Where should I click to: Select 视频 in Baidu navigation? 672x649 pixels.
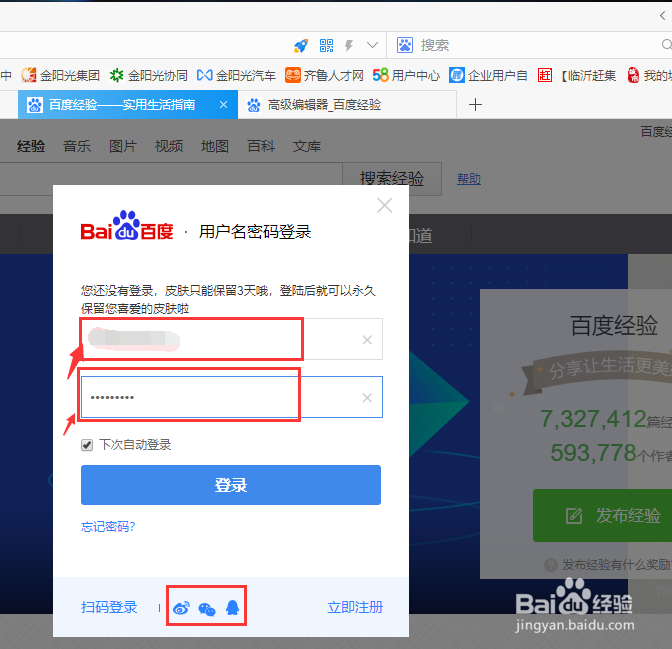point(169,146)
